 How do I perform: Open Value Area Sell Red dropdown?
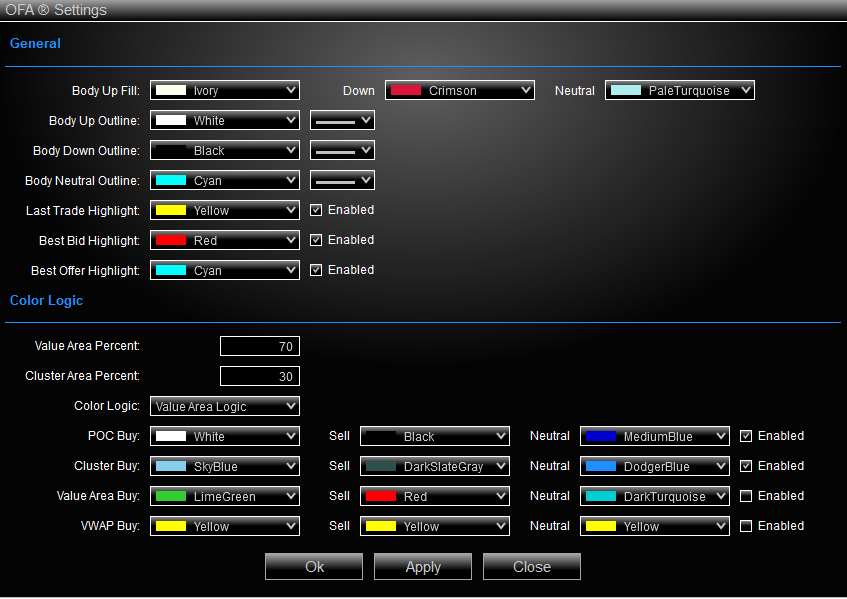(x=435, y=496)
